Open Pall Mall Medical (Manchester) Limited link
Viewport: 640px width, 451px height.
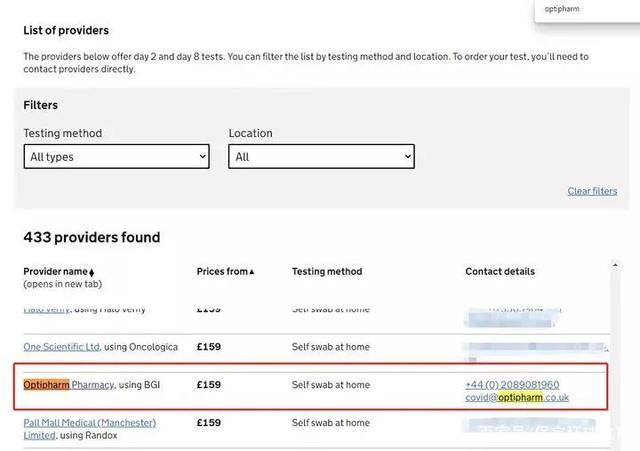pos(89,429)
